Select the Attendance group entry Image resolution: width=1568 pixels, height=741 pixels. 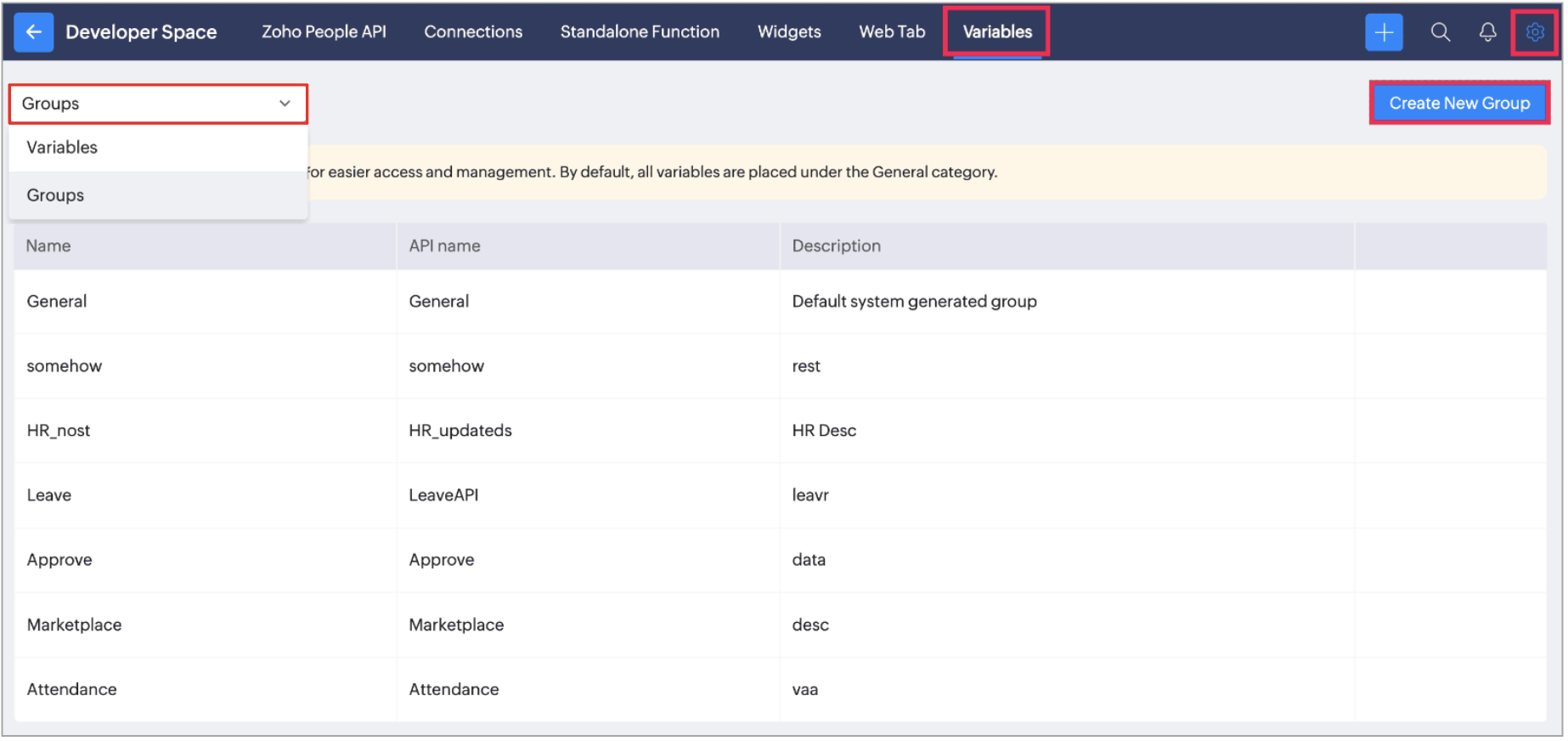click(x=72, y=690)
